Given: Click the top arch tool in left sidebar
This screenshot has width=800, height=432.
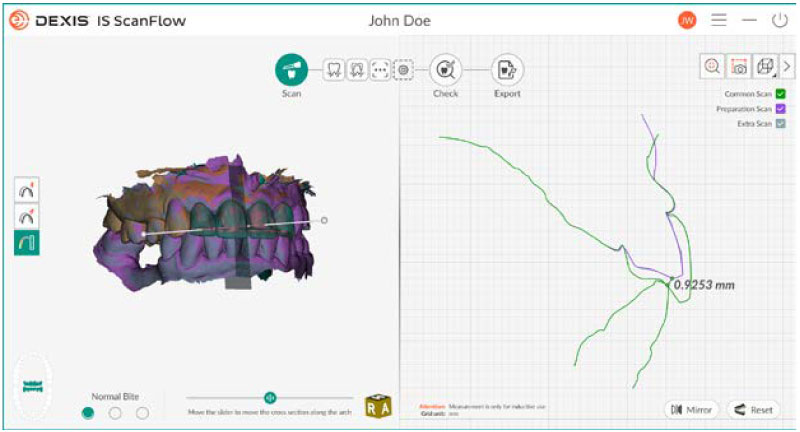Looking at the screenshot, I should coord(27,190).
